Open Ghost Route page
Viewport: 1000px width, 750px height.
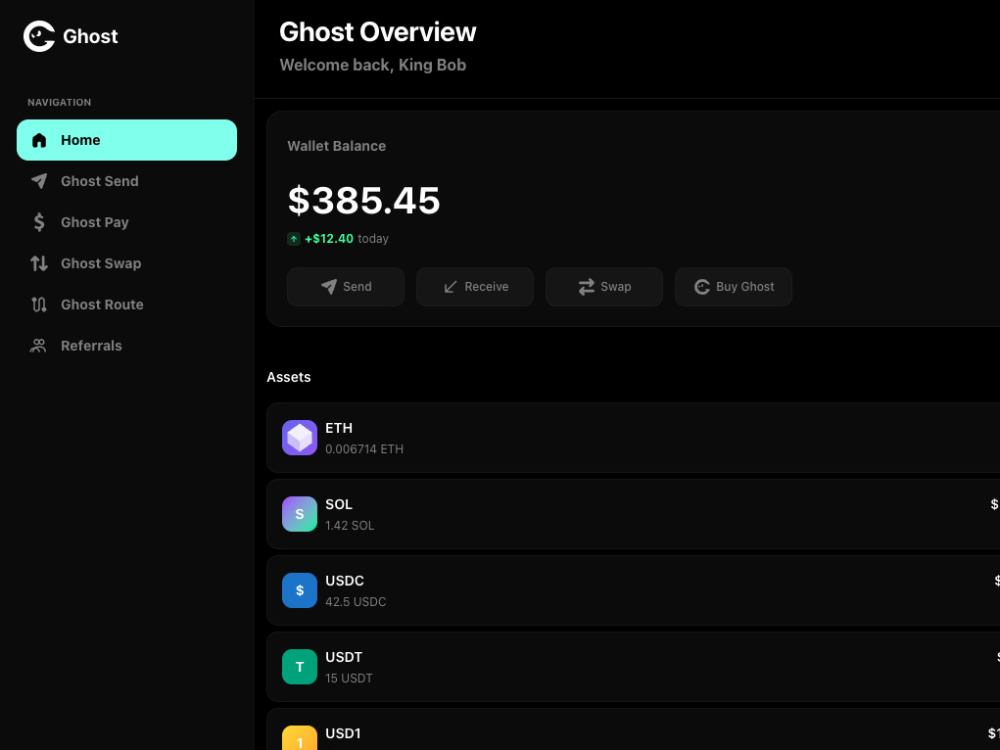[127, 305]
